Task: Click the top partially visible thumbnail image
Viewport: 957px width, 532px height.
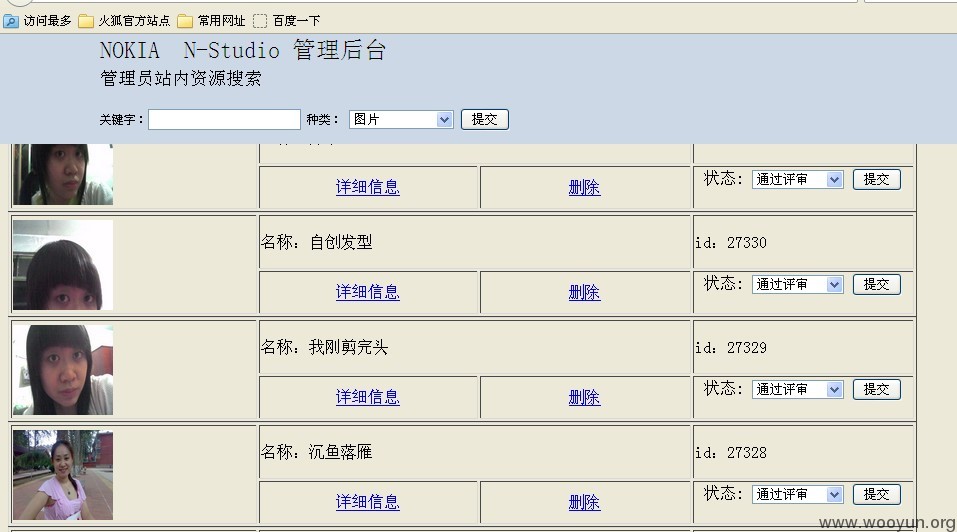Action: click(x=63, y=174)
